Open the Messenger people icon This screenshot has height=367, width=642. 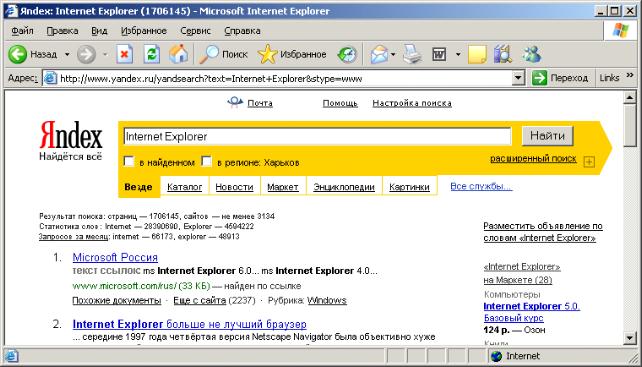pyautogui.click(x=531, y=54)
